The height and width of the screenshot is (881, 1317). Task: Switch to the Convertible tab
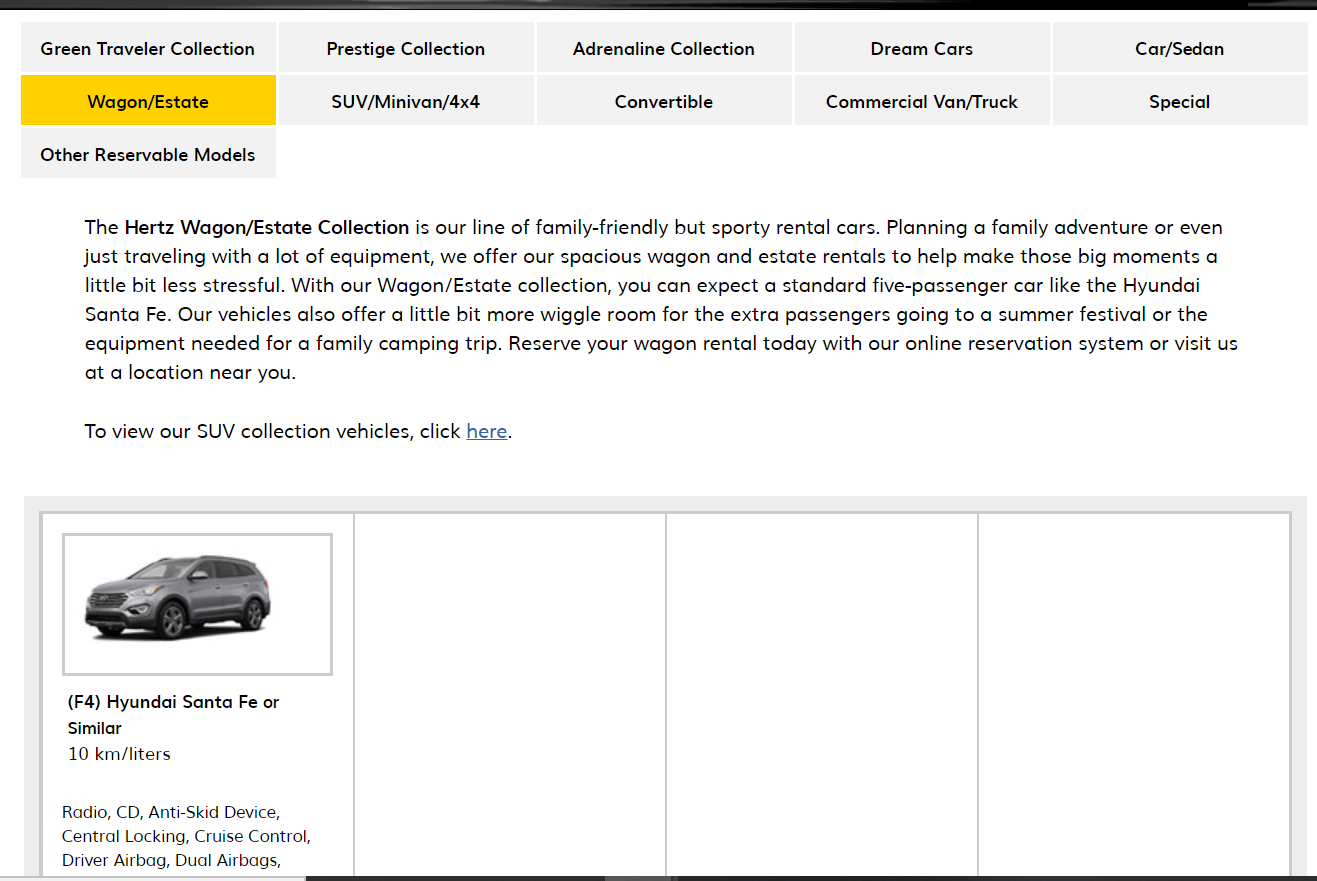664,101
